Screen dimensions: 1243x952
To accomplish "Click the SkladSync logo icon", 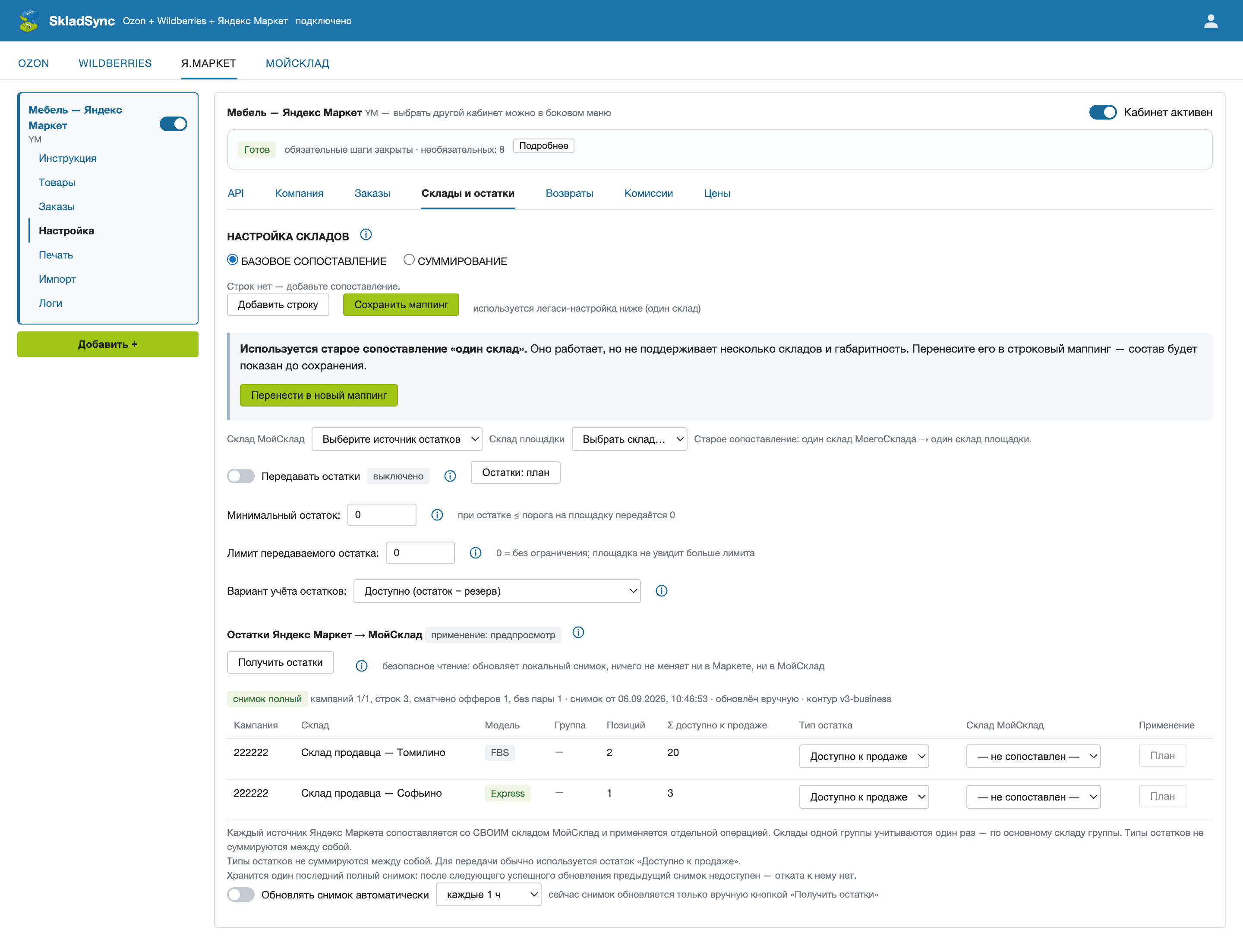I will [x=29, y=21].
